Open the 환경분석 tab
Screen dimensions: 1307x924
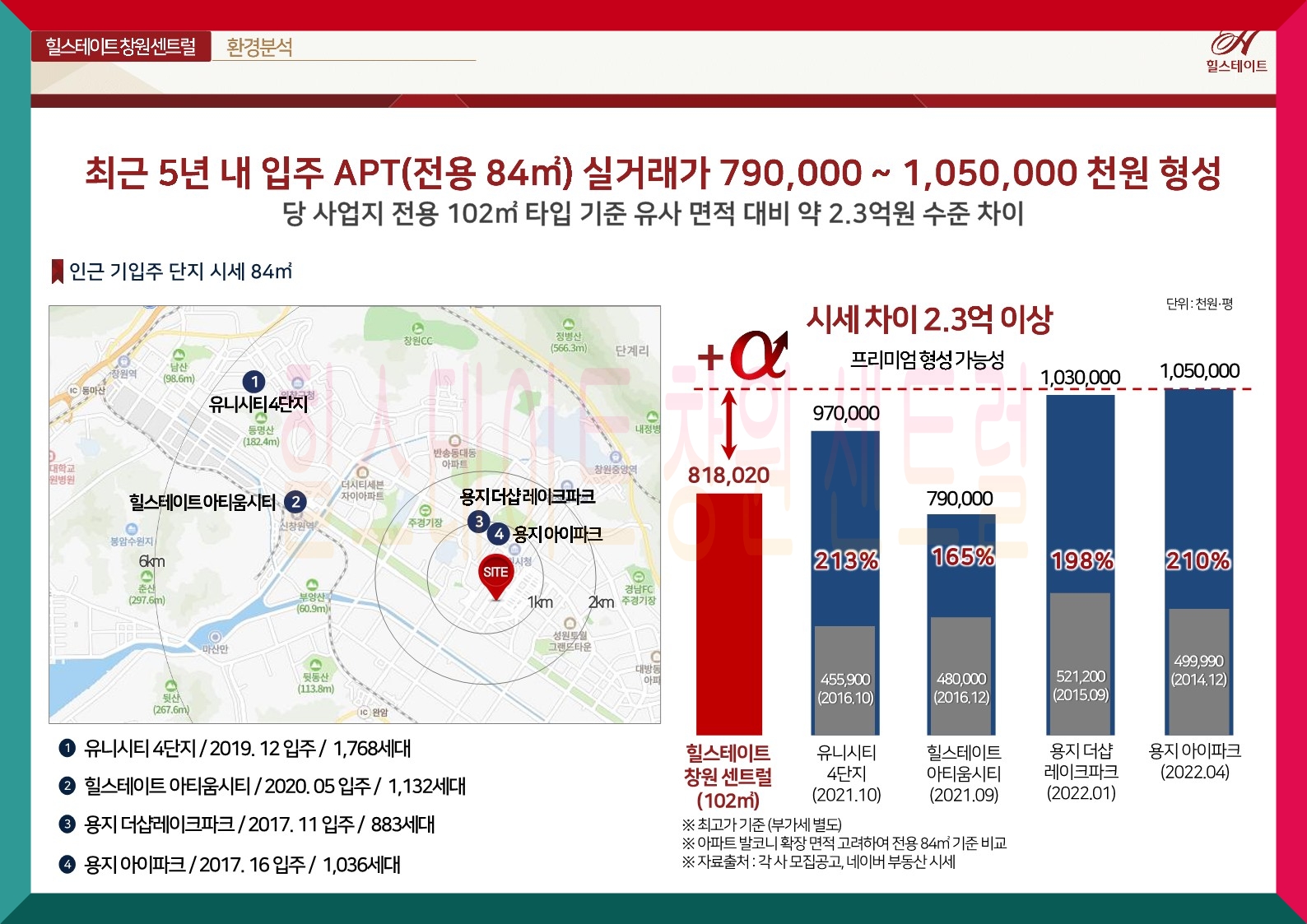259,47
